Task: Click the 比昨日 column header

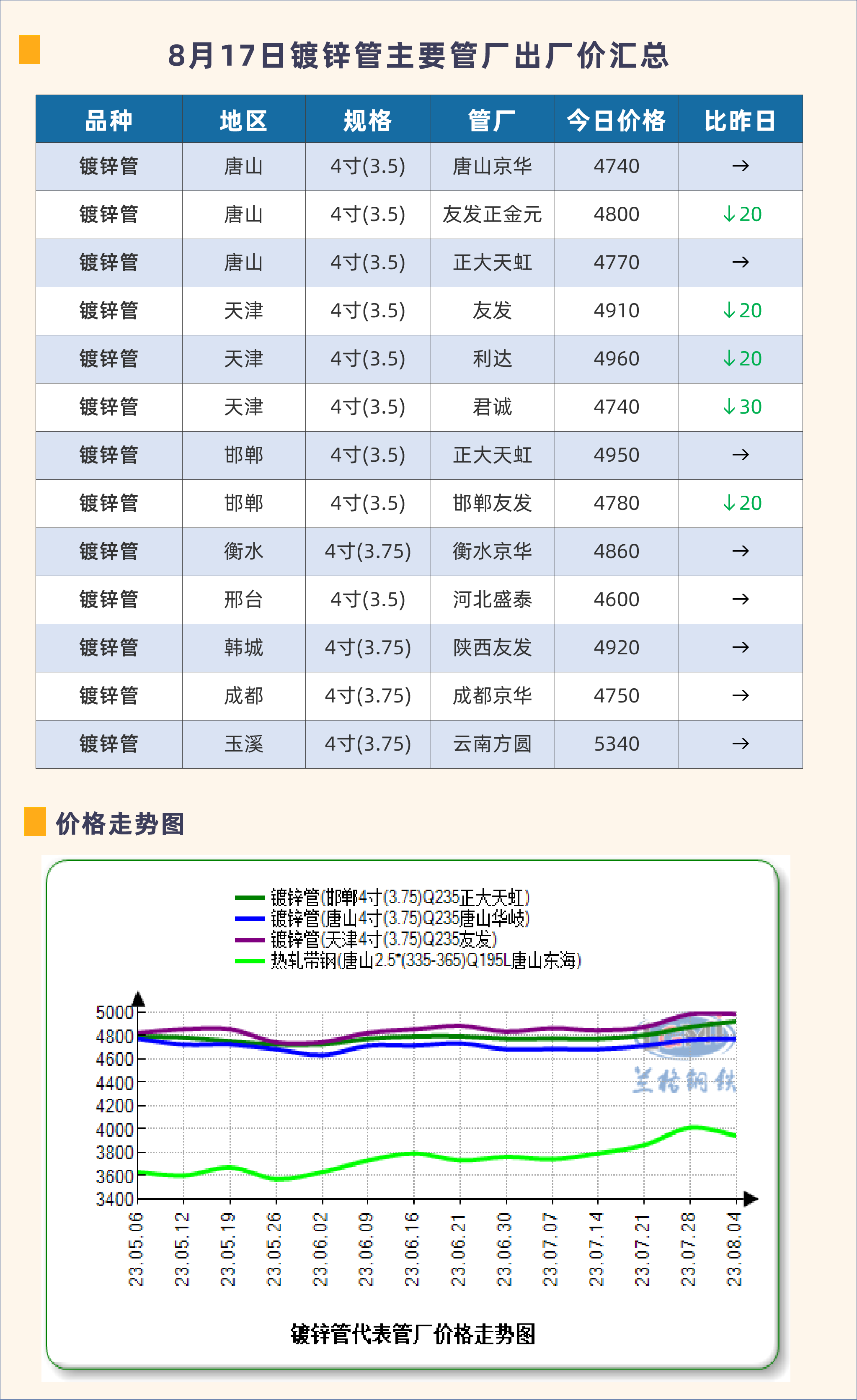Action: [740, 120]
